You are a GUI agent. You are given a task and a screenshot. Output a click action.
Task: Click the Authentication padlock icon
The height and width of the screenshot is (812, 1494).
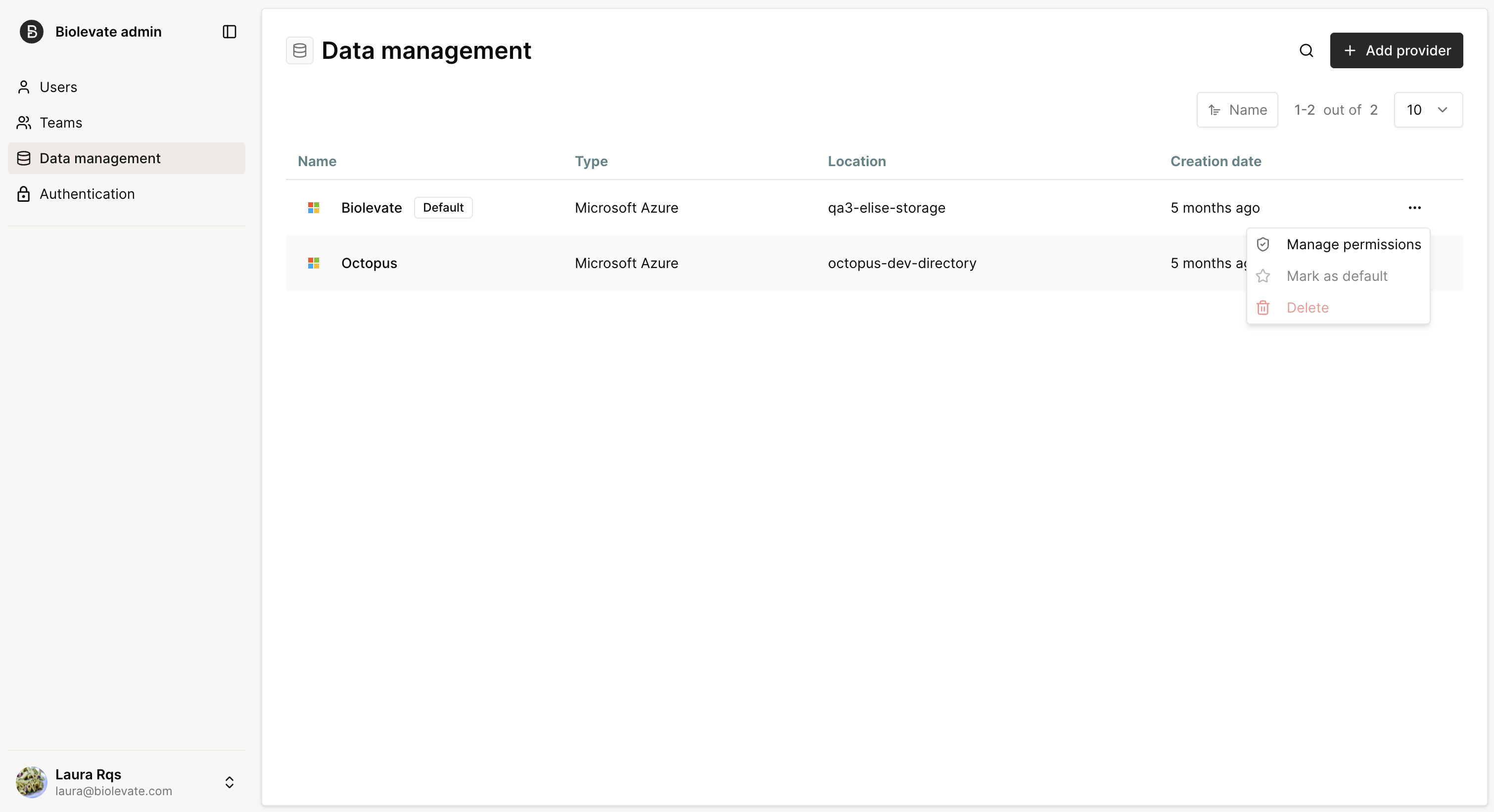(24, 194)
